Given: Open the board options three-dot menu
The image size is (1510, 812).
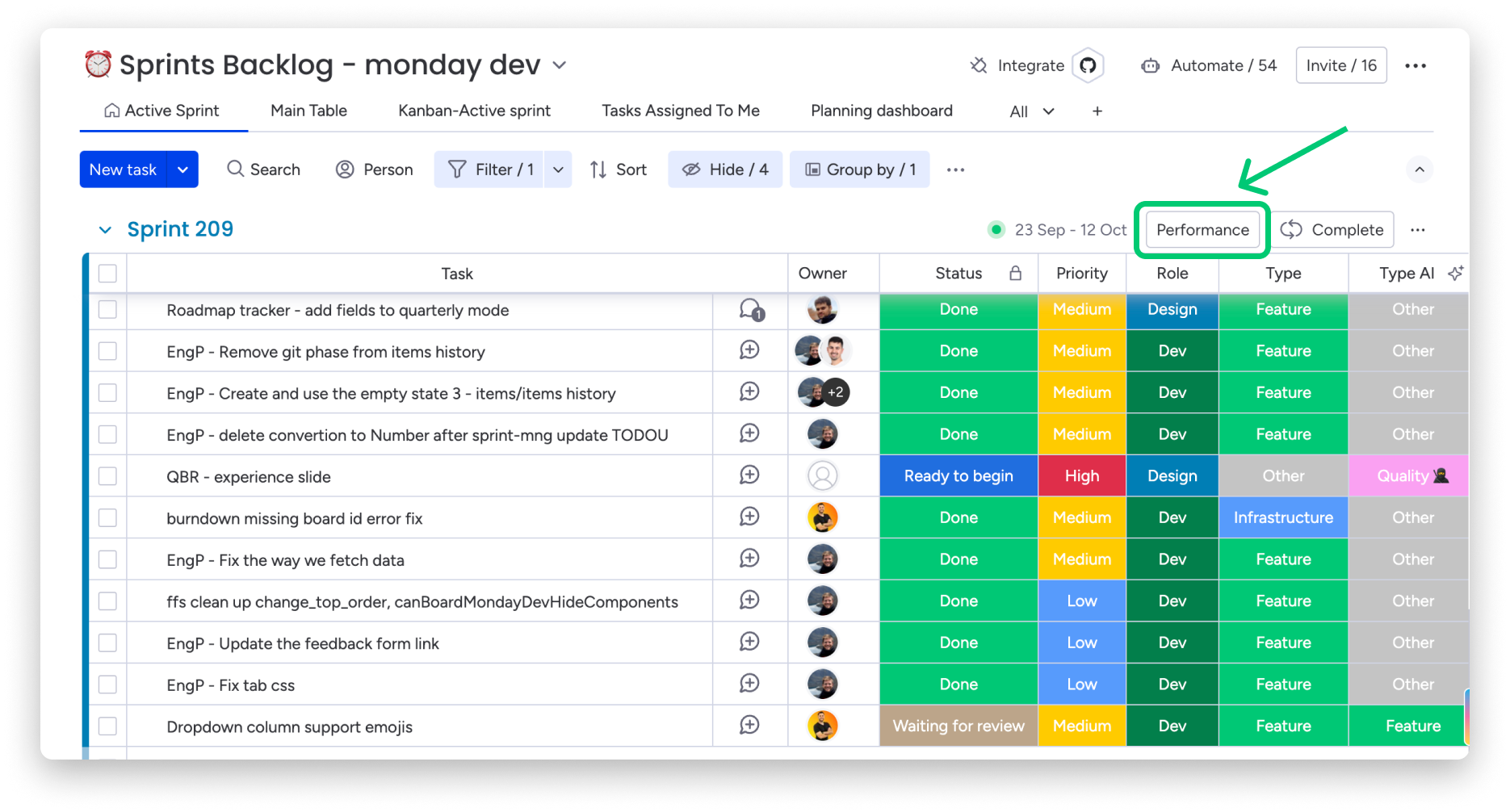Looking at the screenshot, I should click(x=1416, y=65).
